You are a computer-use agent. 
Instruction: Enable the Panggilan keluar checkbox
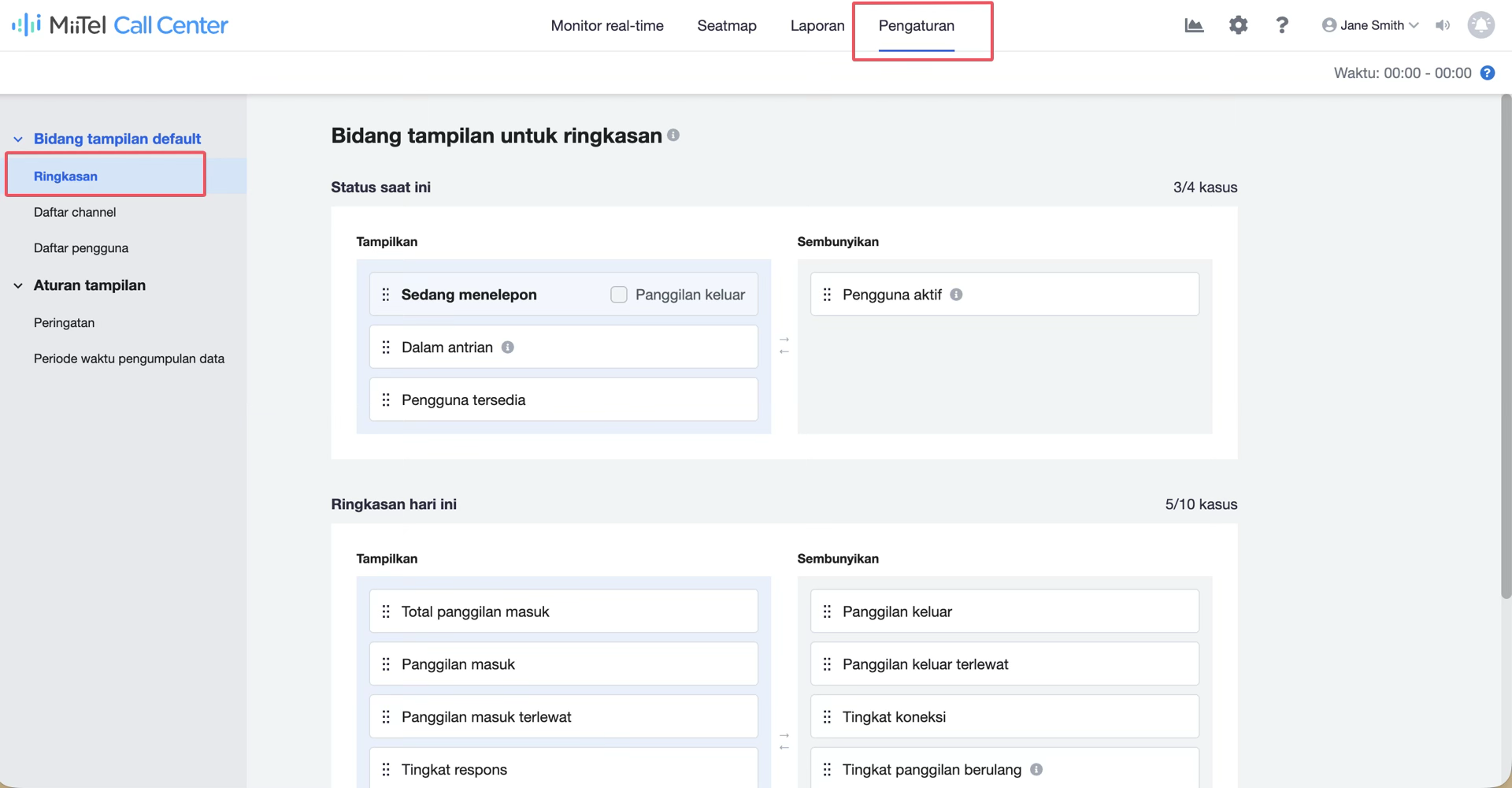pos(619,295)
